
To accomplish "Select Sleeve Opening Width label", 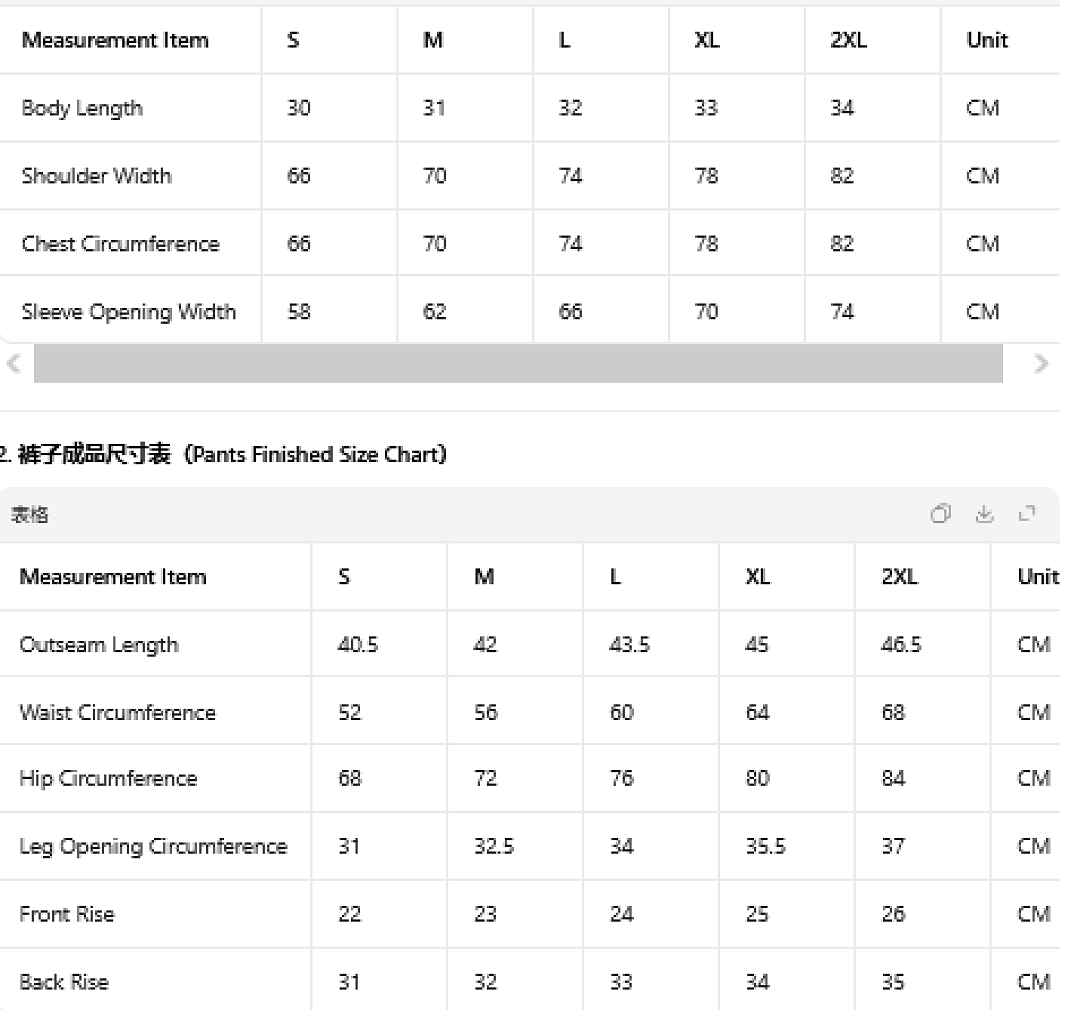I will [x=129, y=312].
